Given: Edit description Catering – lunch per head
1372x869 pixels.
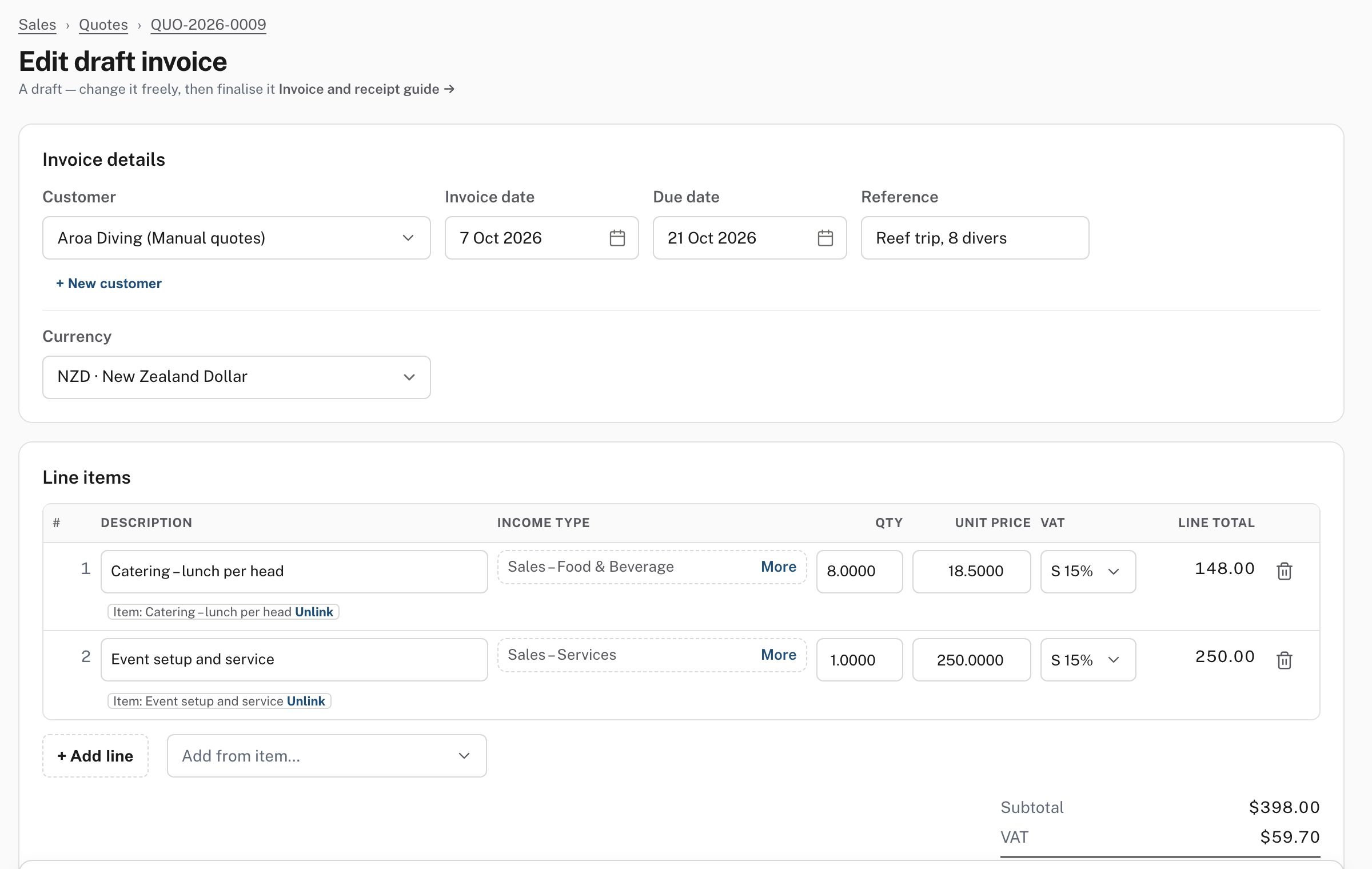Looking at the screenshot, I should click(294, 571).
